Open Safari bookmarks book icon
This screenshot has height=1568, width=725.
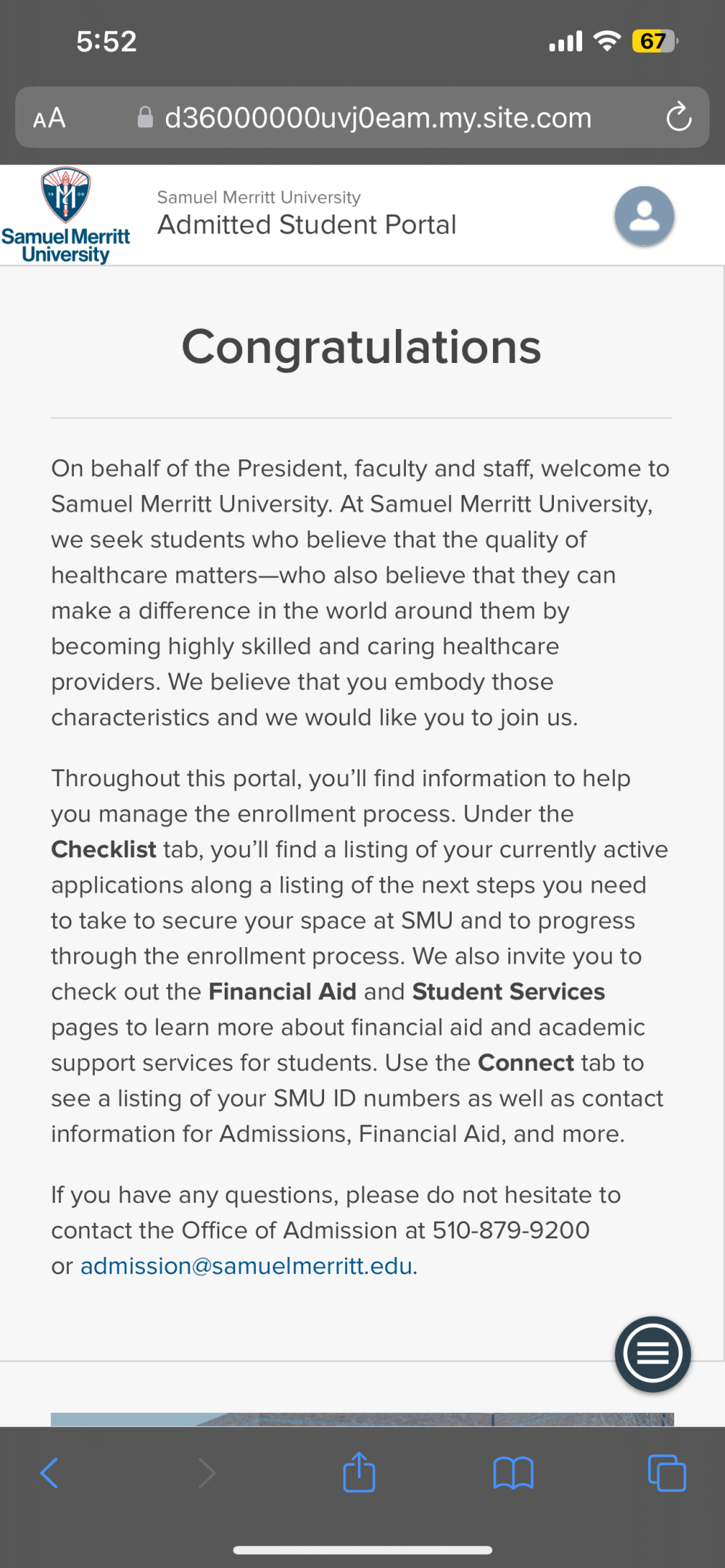click(x=513, y=1474)
